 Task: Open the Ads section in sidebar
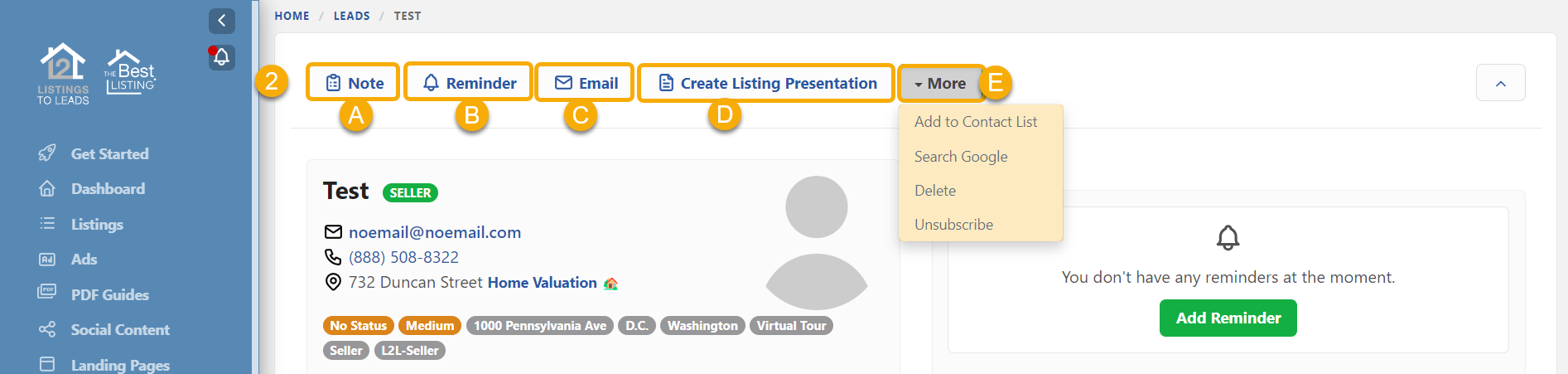pyautogui.click(x=84, y=260)
